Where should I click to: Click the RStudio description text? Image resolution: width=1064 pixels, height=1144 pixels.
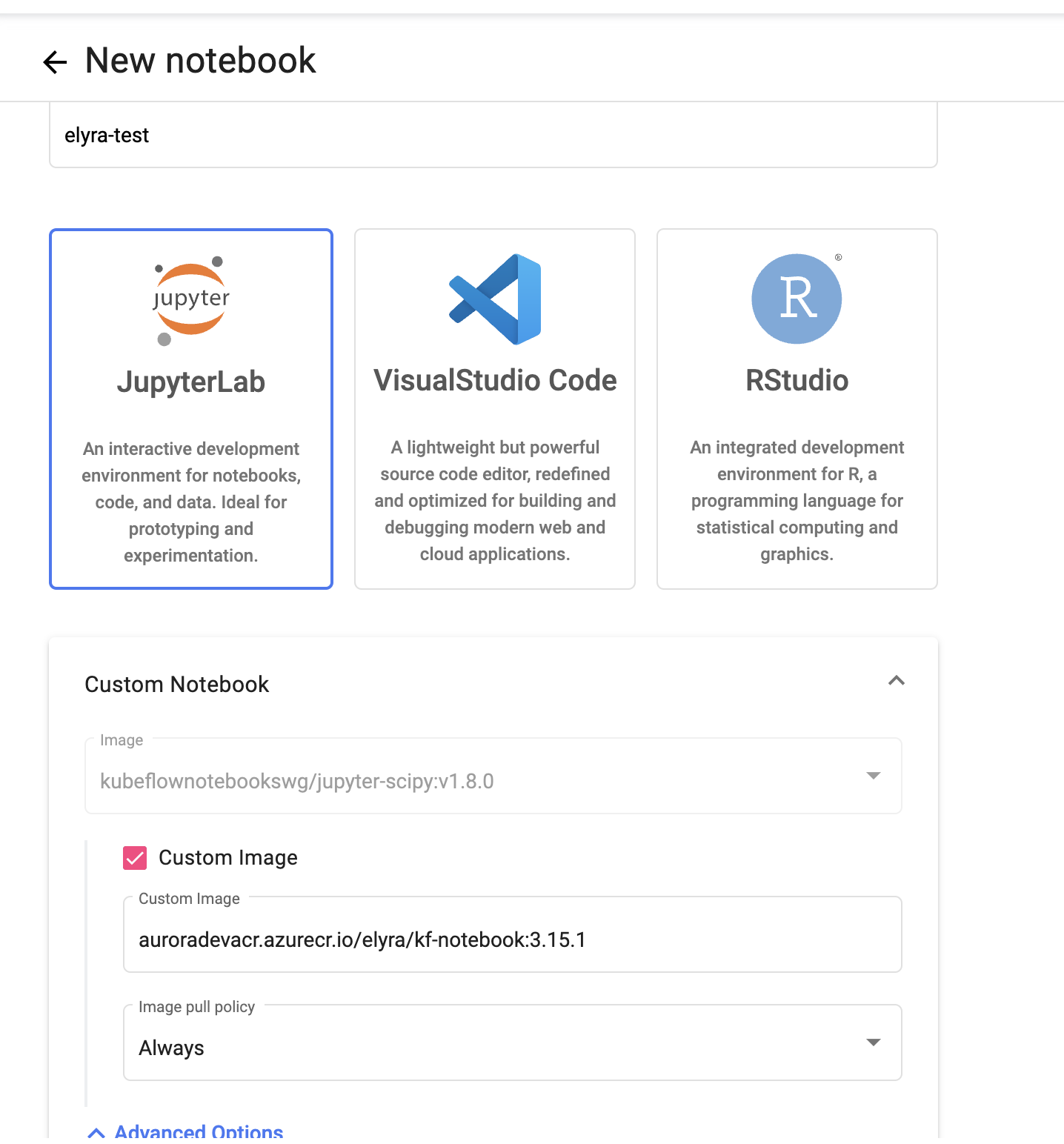[797, 501]
